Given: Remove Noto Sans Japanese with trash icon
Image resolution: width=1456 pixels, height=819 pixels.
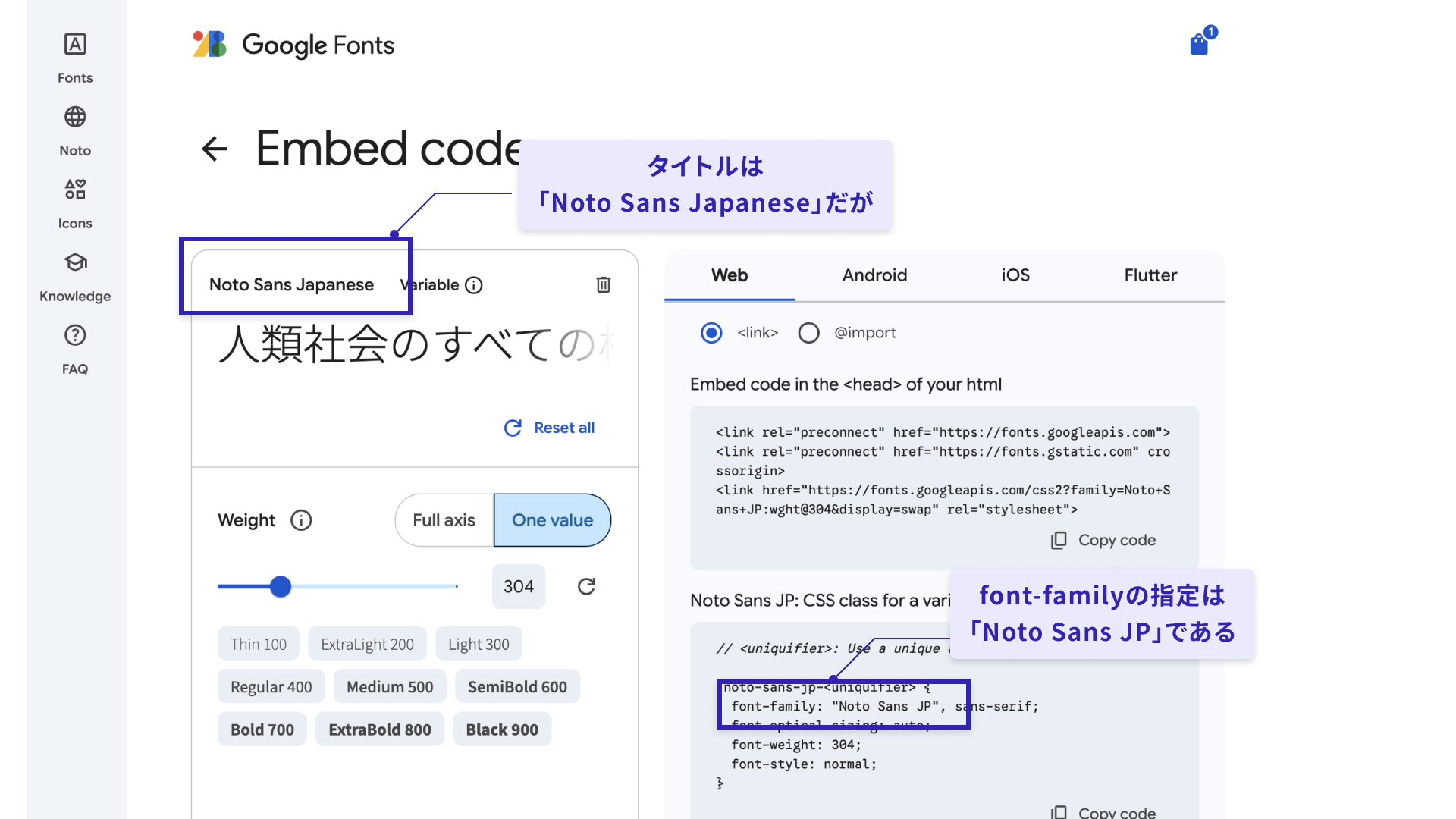Looking at the screenshot, I should tap(604, 285).
